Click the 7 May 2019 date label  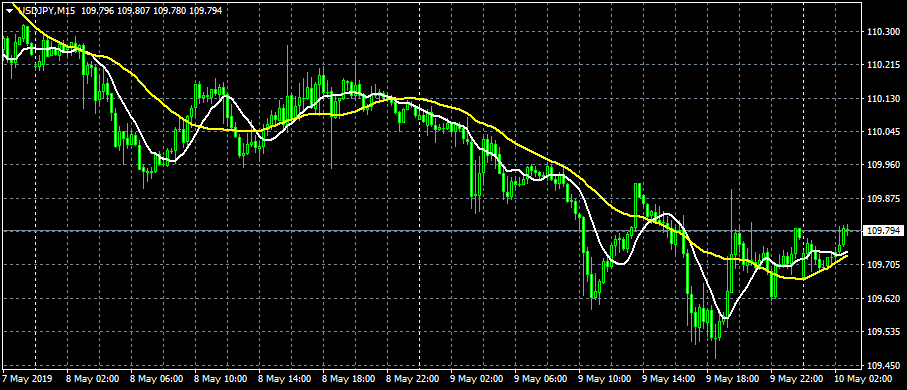27,379
